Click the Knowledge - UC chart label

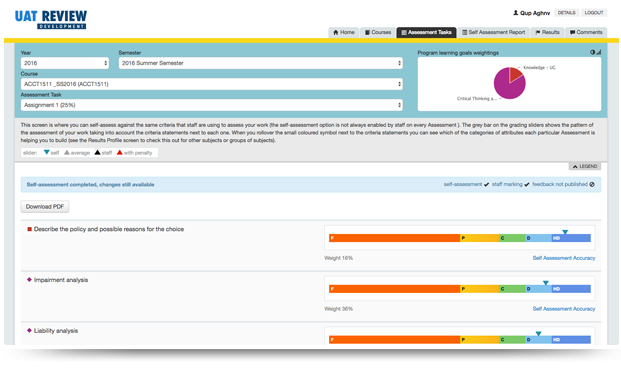(539, 68)
